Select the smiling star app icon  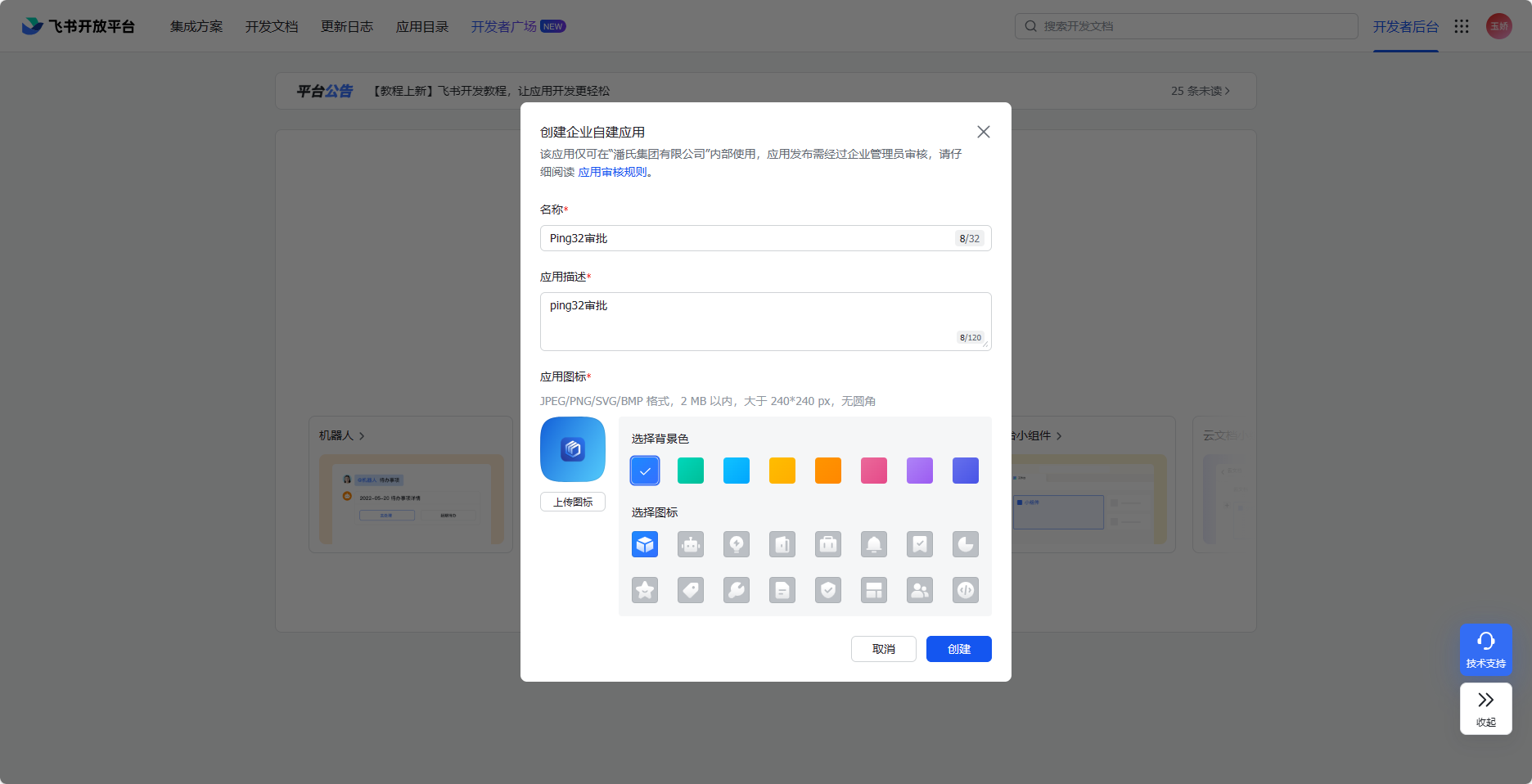click(645, 590)
